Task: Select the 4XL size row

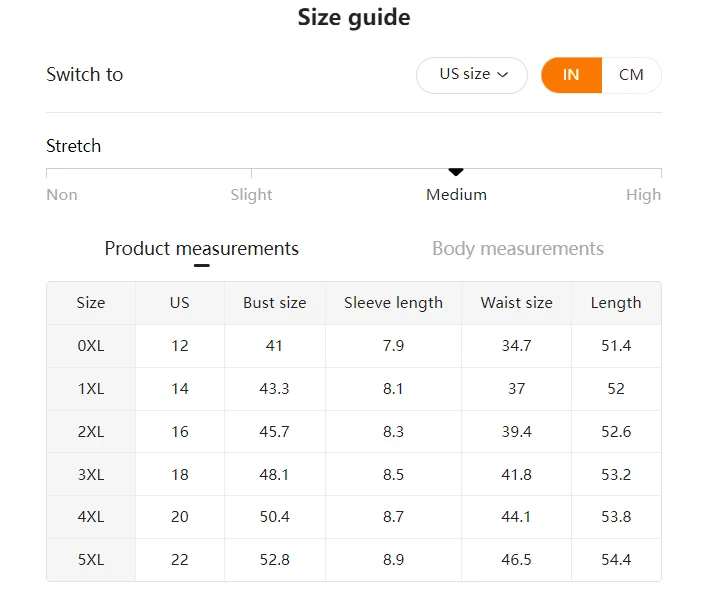Action: [x=91, y=517]
